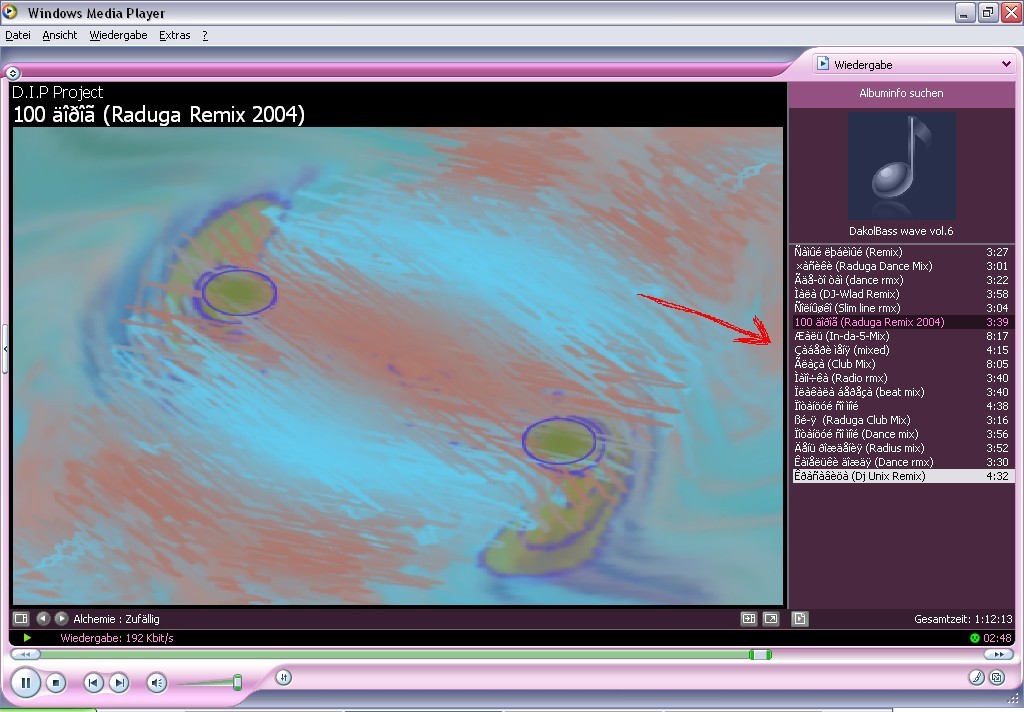The image size is (1024, 712).
Task: Select the track lasting 4:38
Action: [x=902, y=406]
